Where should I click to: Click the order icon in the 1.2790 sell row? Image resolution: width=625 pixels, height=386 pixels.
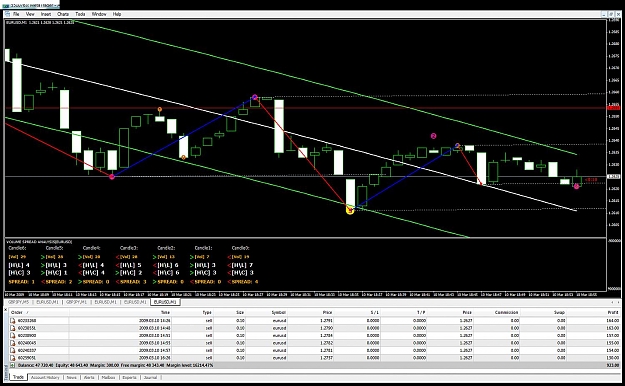click(x=13, y=328)
